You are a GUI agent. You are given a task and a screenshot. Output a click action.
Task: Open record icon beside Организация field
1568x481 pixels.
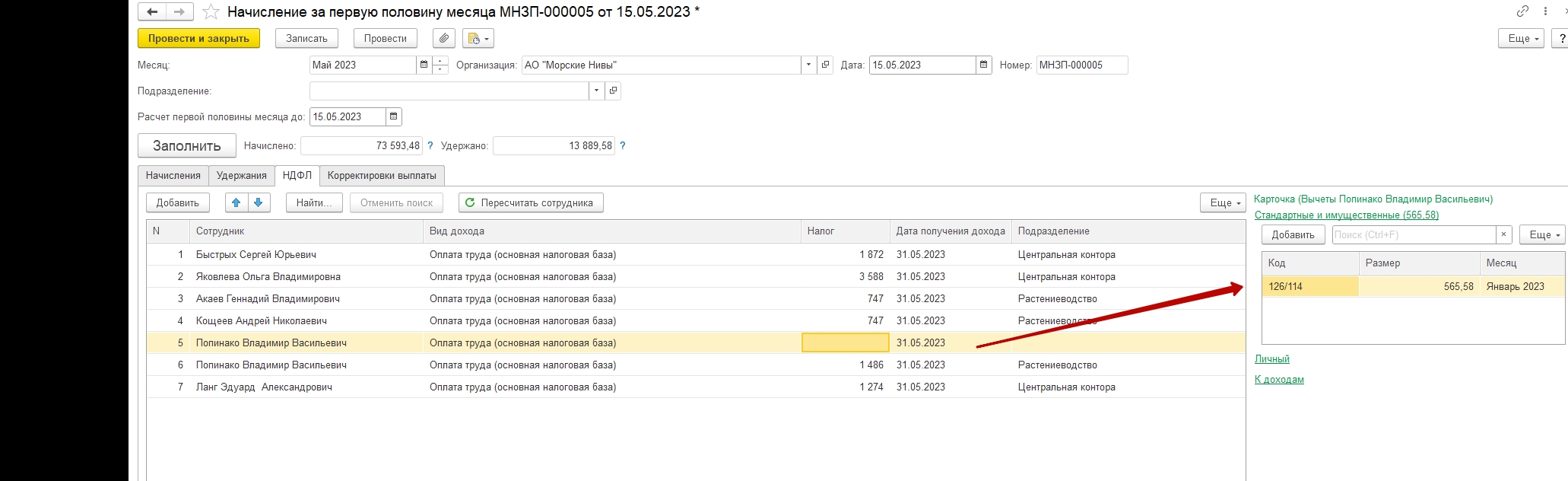pos(825,65)
